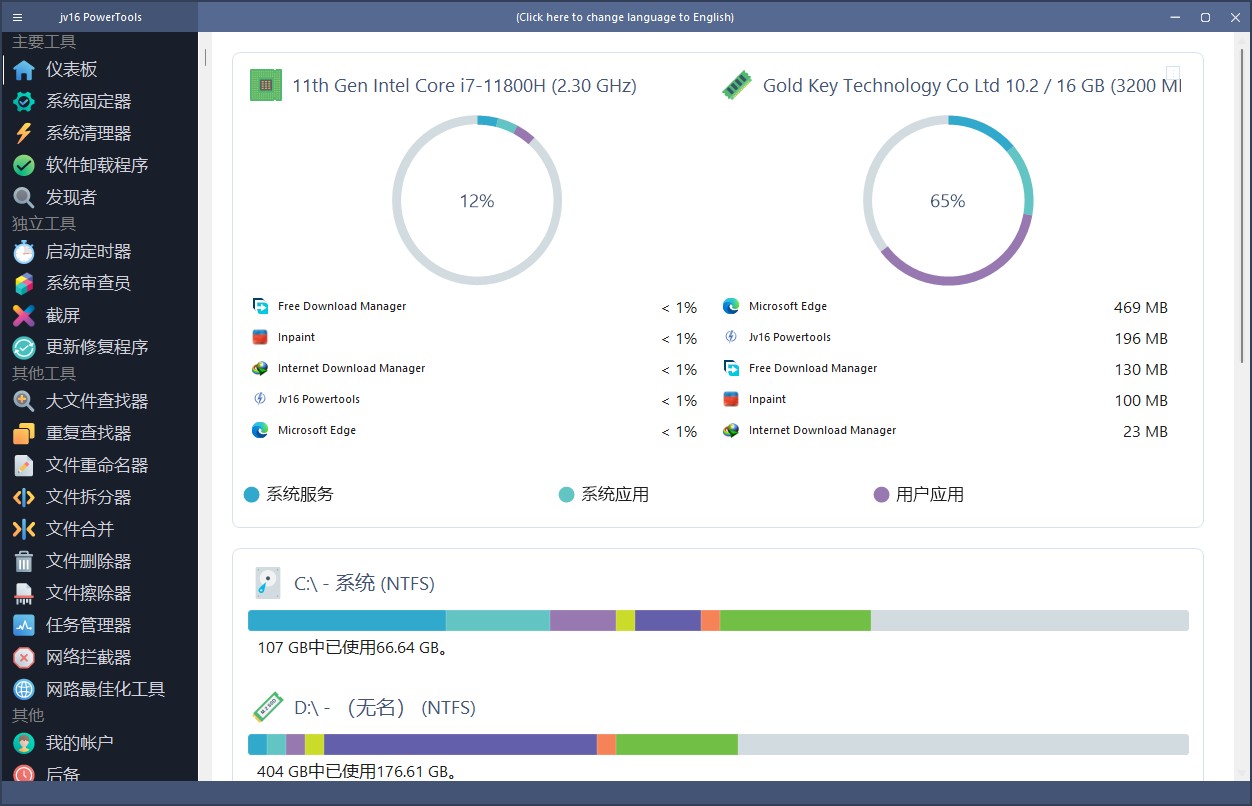Maximize the jv16 PowerTools window
The width and height of the screenshot is (1252, 806).
[1205, 17]
